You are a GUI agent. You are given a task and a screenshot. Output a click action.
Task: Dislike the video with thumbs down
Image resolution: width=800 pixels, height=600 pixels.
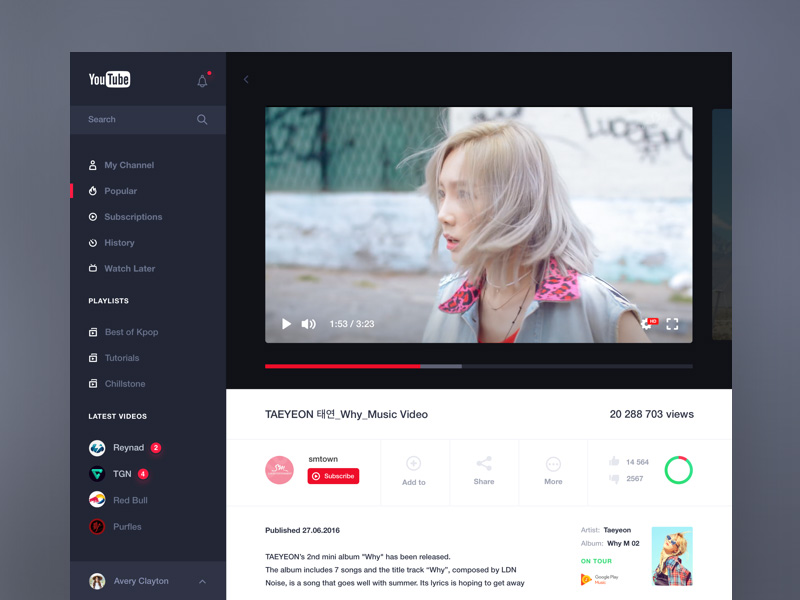pos(614,479)
